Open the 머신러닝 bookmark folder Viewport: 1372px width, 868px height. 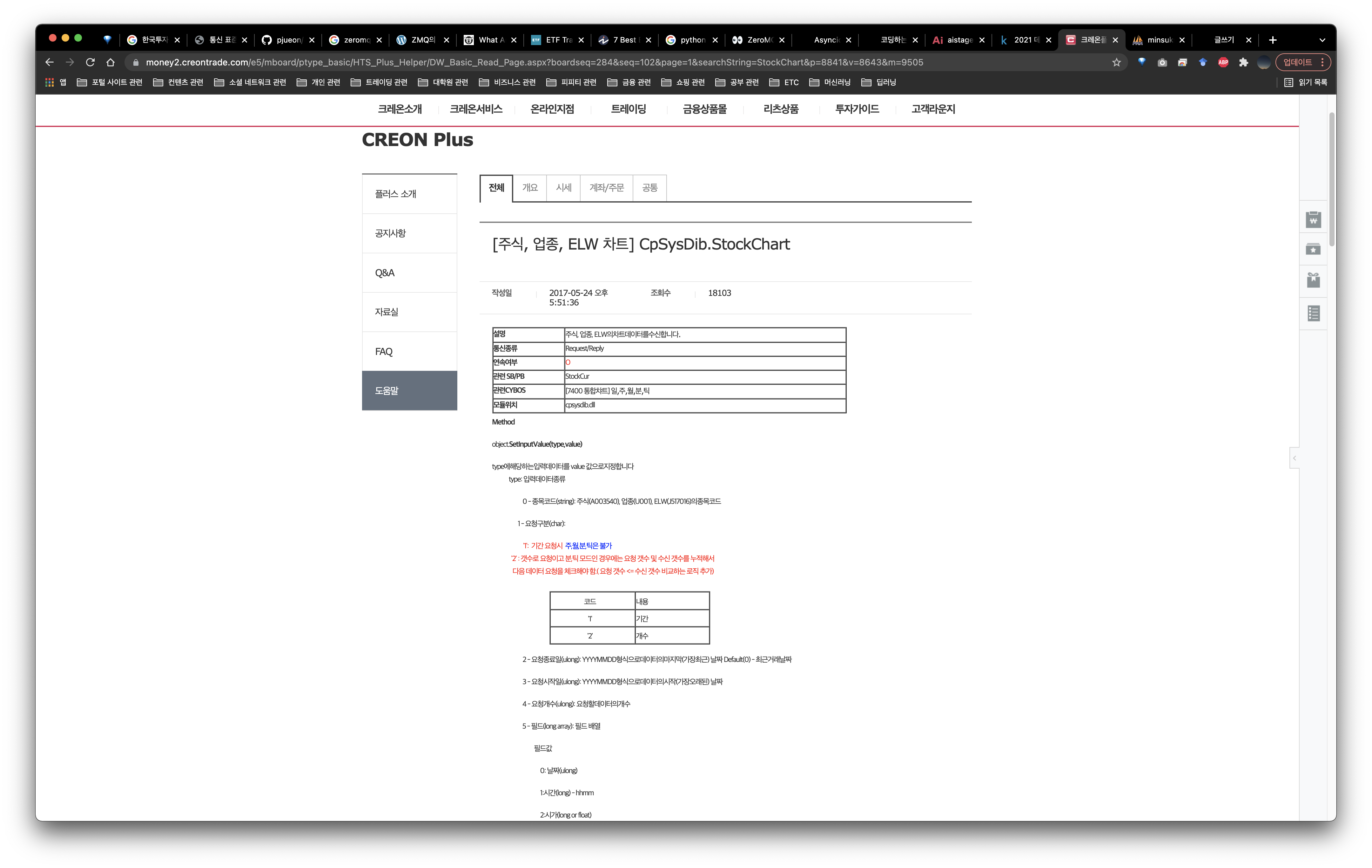point(830,82)
